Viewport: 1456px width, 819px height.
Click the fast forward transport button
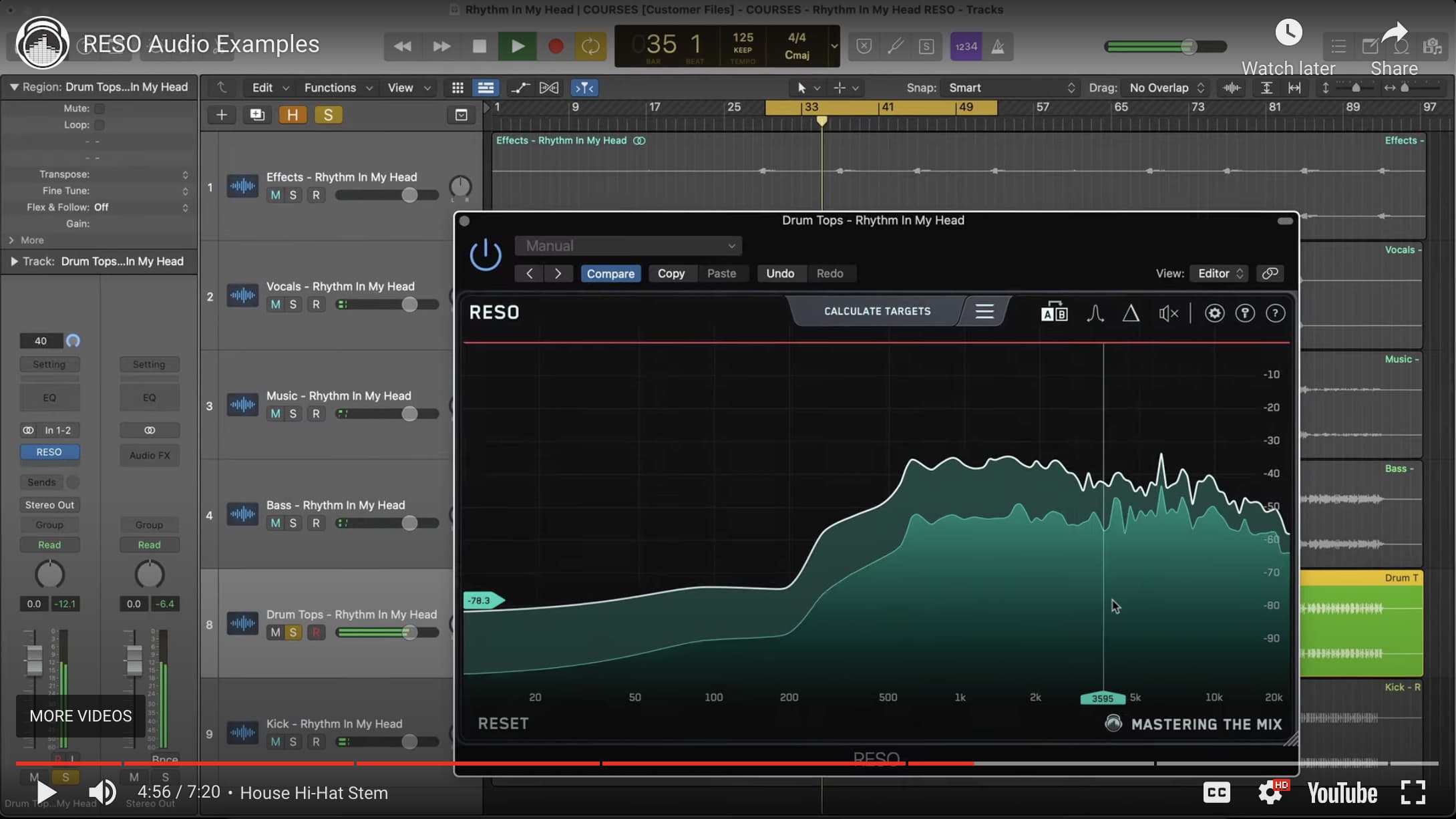(x=441, y=46)
